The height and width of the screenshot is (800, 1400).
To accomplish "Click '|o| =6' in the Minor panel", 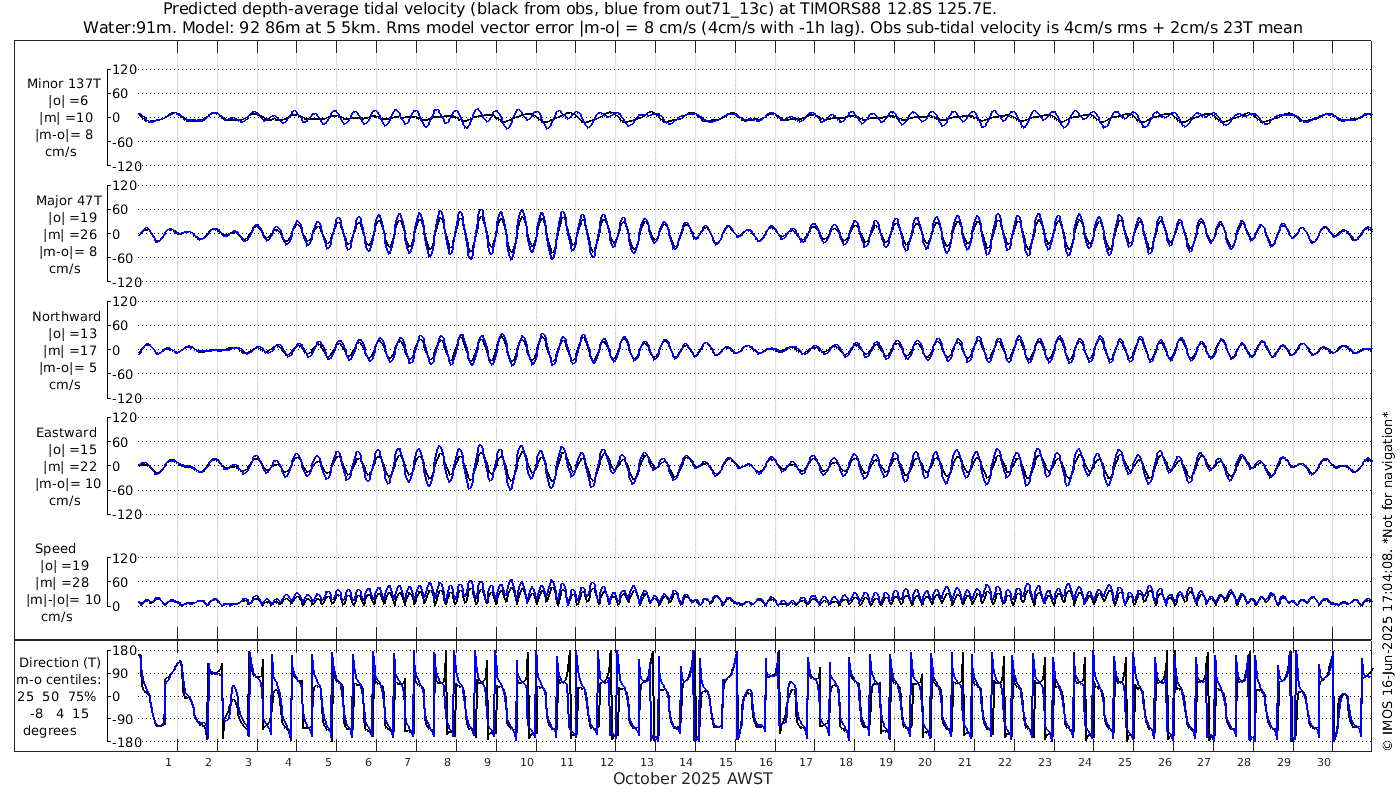I will click(x=68, y=101).
